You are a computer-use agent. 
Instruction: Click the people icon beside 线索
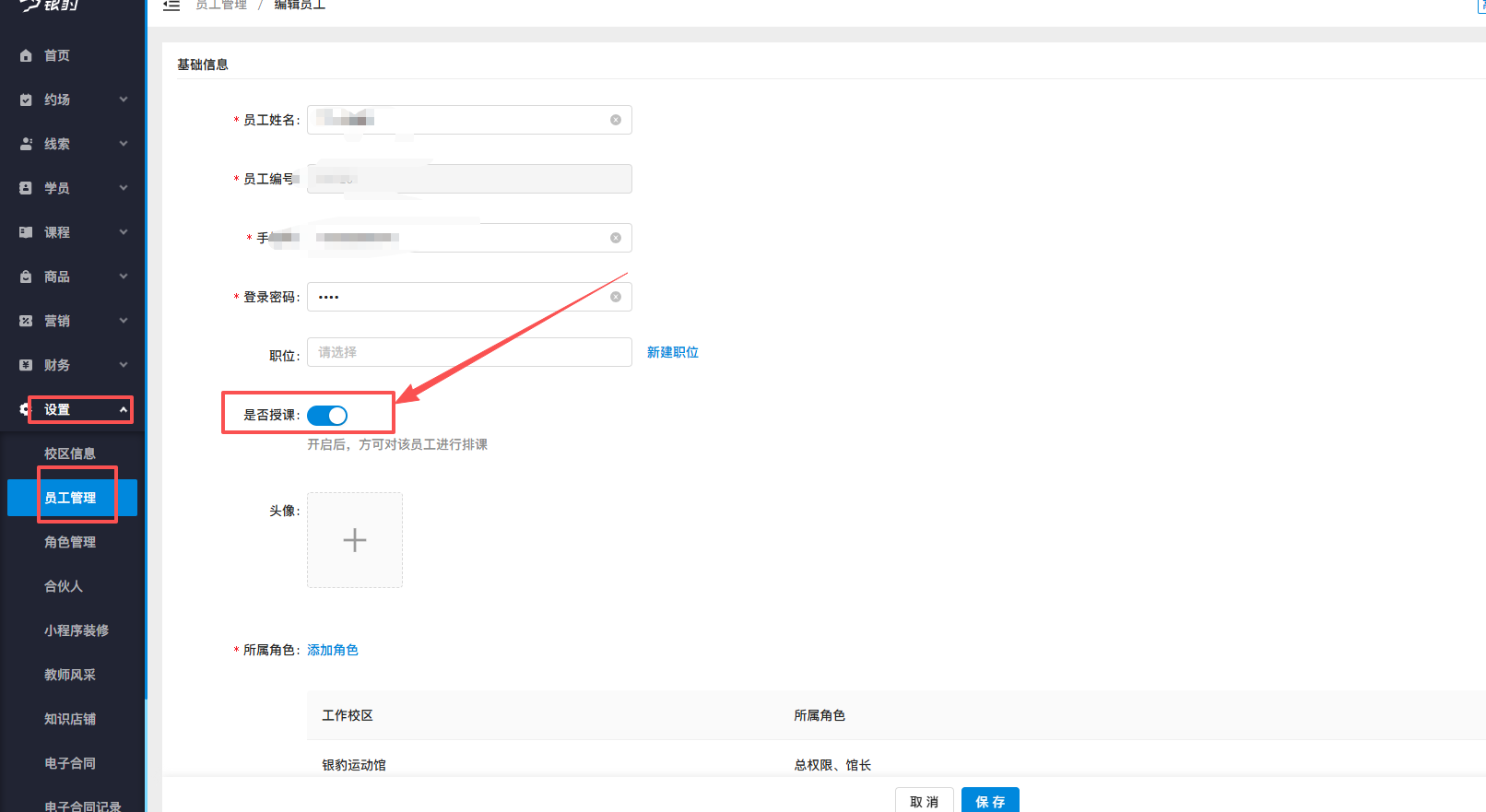pos(26,145)
